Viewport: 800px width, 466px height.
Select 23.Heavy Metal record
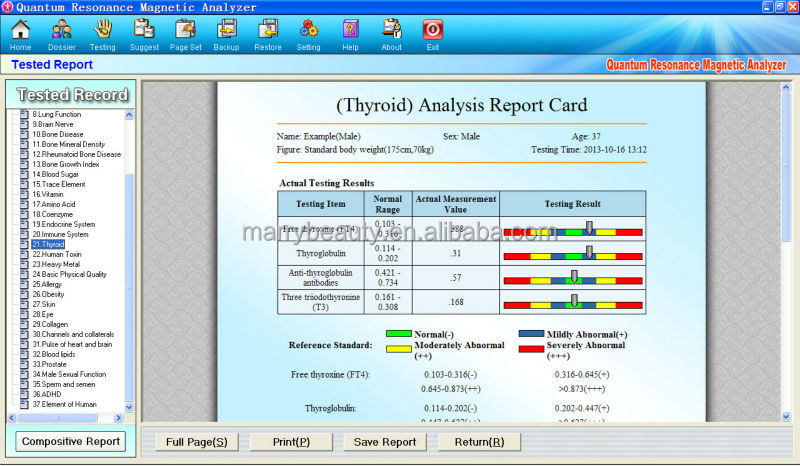click(x=56, y=264)
